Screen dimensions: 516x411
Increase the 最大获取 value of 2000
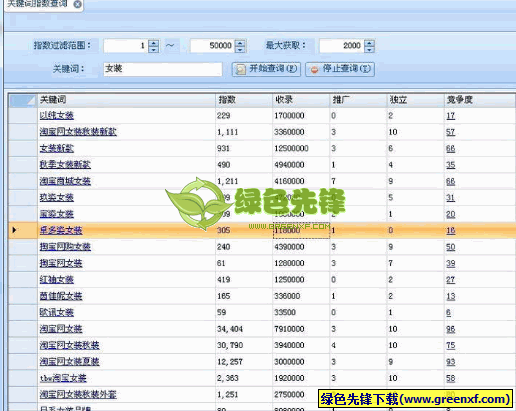pyautogui.click(x=369, y=43)
